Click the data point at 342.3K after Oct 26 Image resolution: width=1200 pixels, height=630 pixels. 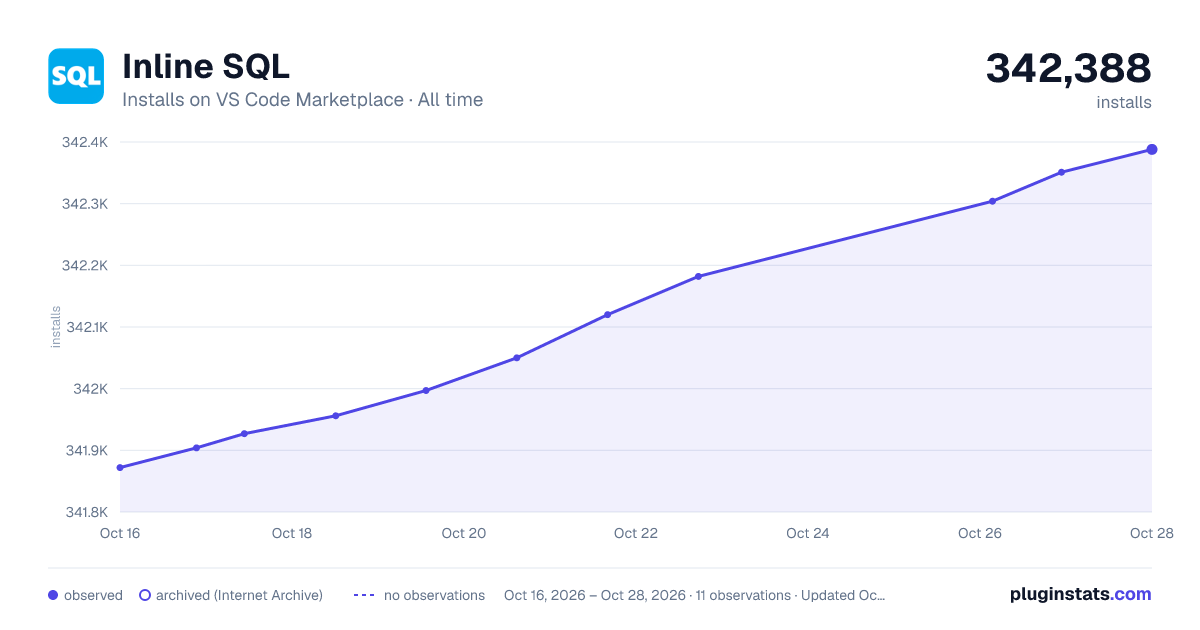point(992,202)
